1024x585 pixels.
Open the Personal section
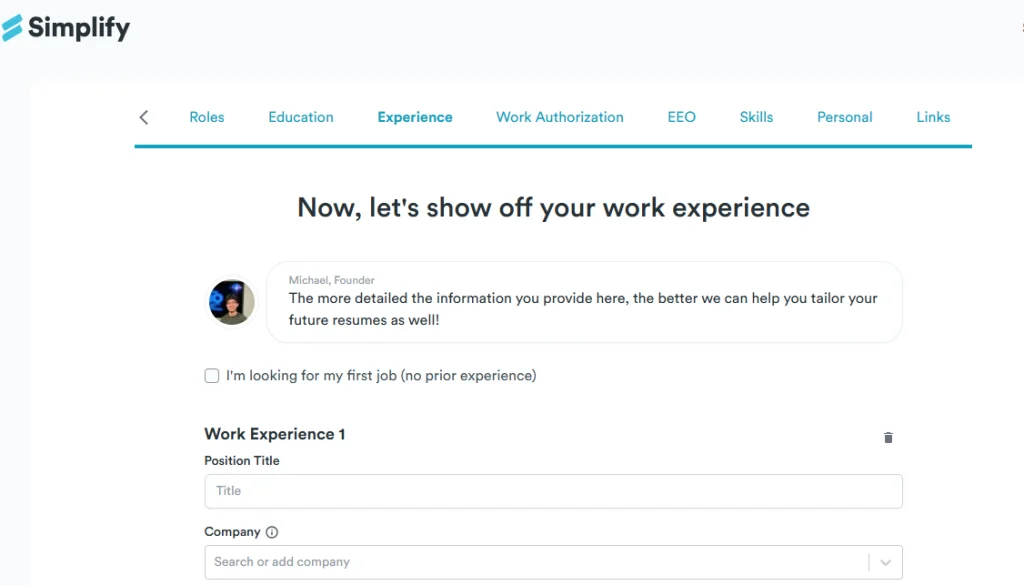pyautogui.click(x=844, y=117)
